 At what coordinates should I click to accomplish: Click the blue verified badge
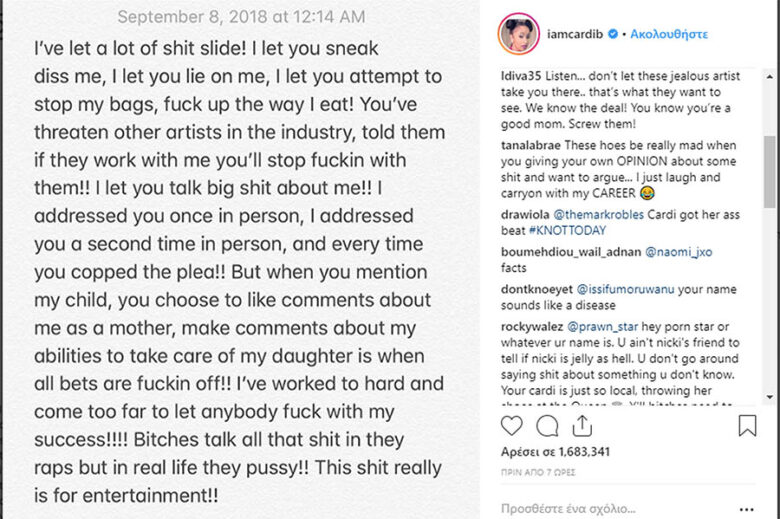tap(610, 34)
